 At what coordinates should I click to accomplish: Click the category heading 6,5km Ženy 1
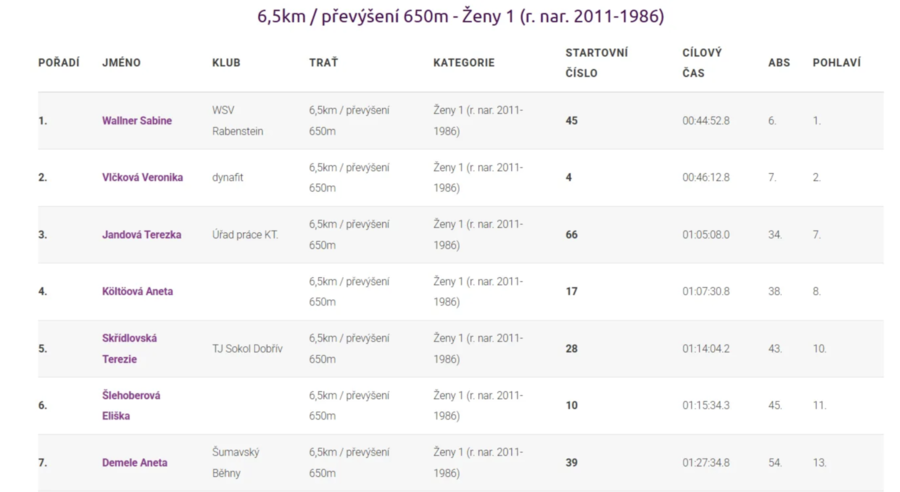(460, 16)
